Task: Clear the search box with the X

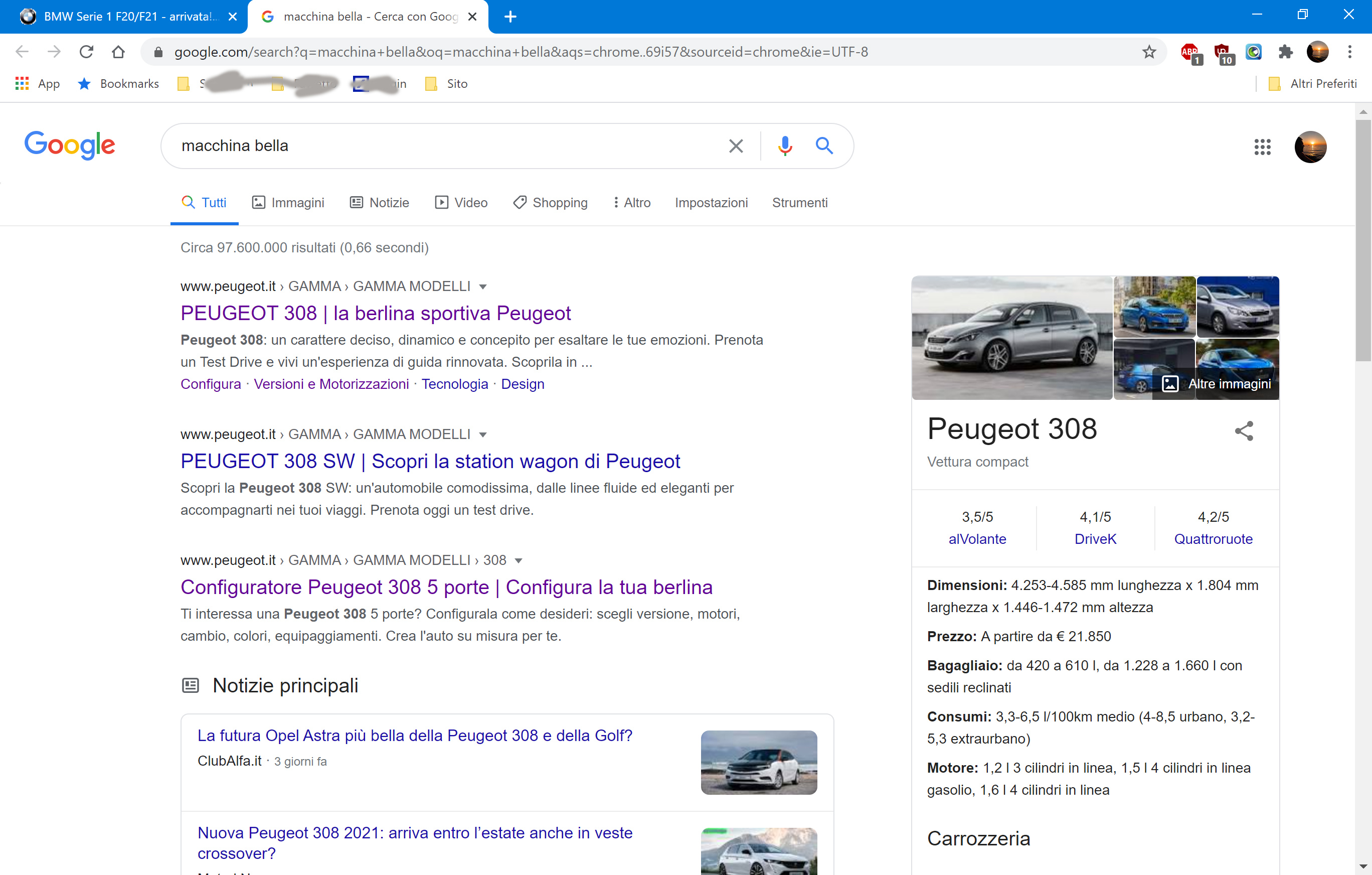Action: click(x=736, y=146)
